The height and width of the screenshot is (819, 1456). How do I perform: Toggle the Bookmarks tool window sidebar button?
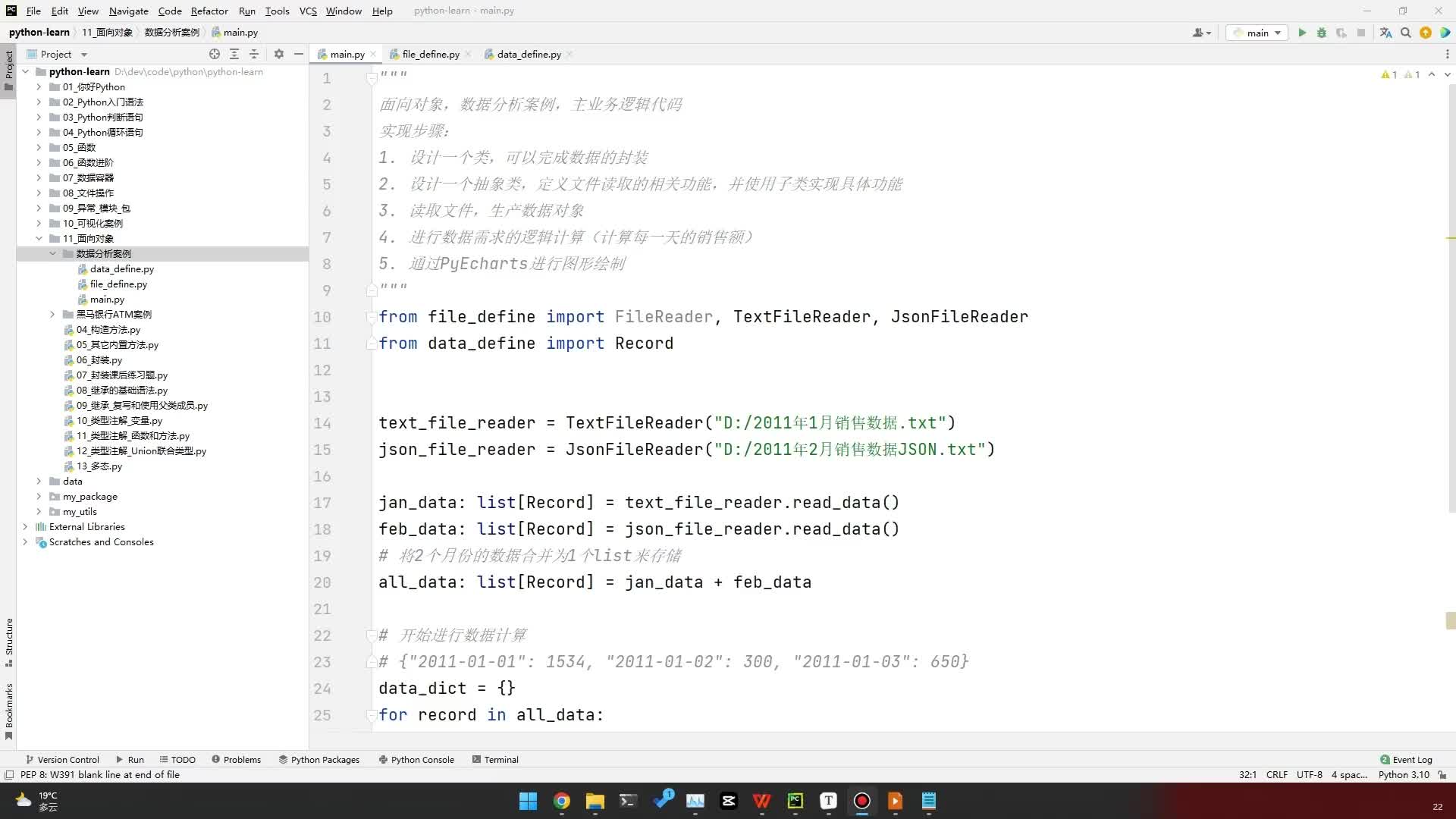click(x=9, y=711)
